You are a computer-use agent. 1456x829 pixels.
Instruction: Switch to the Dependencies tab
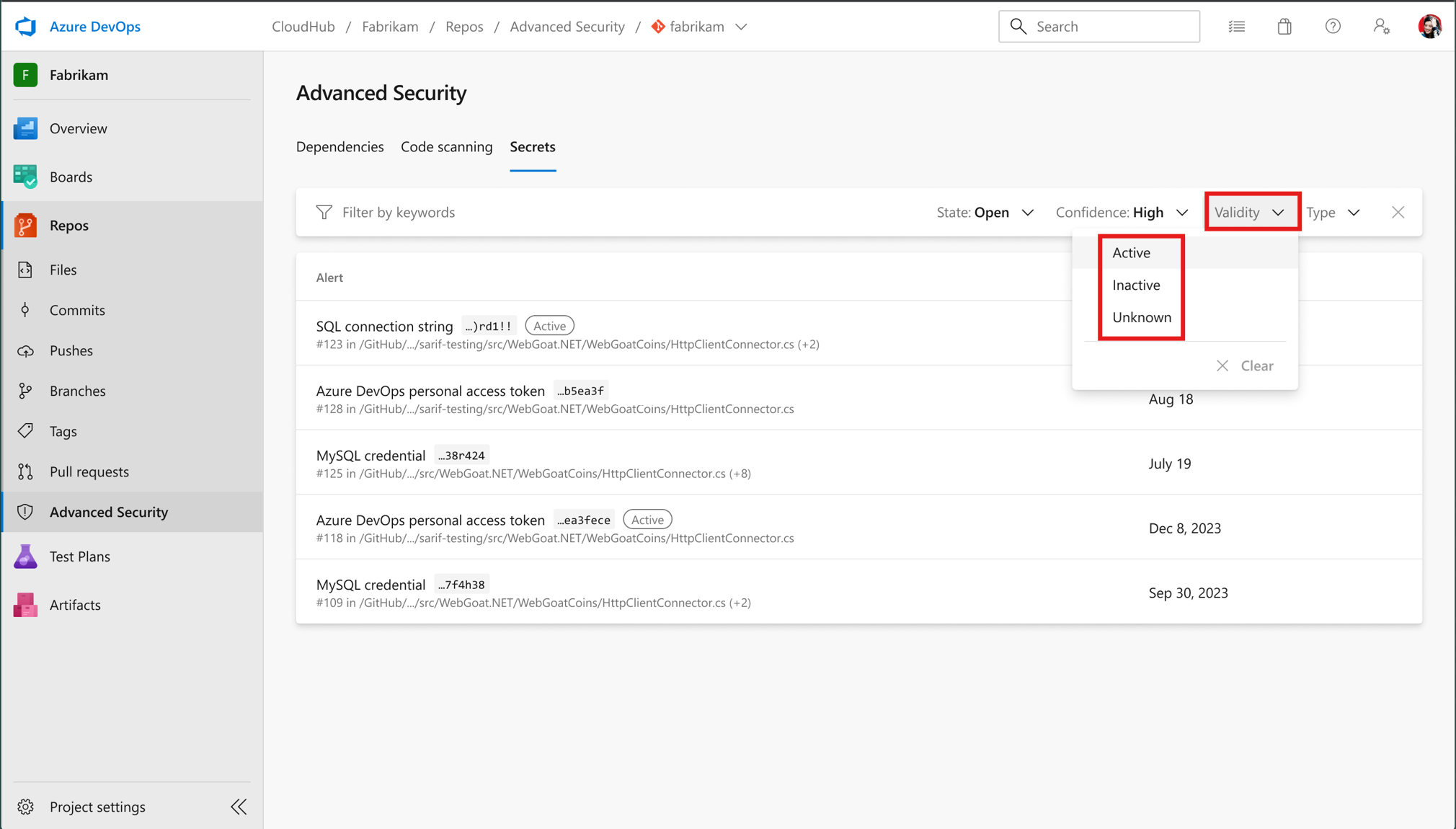coord(340,147)
